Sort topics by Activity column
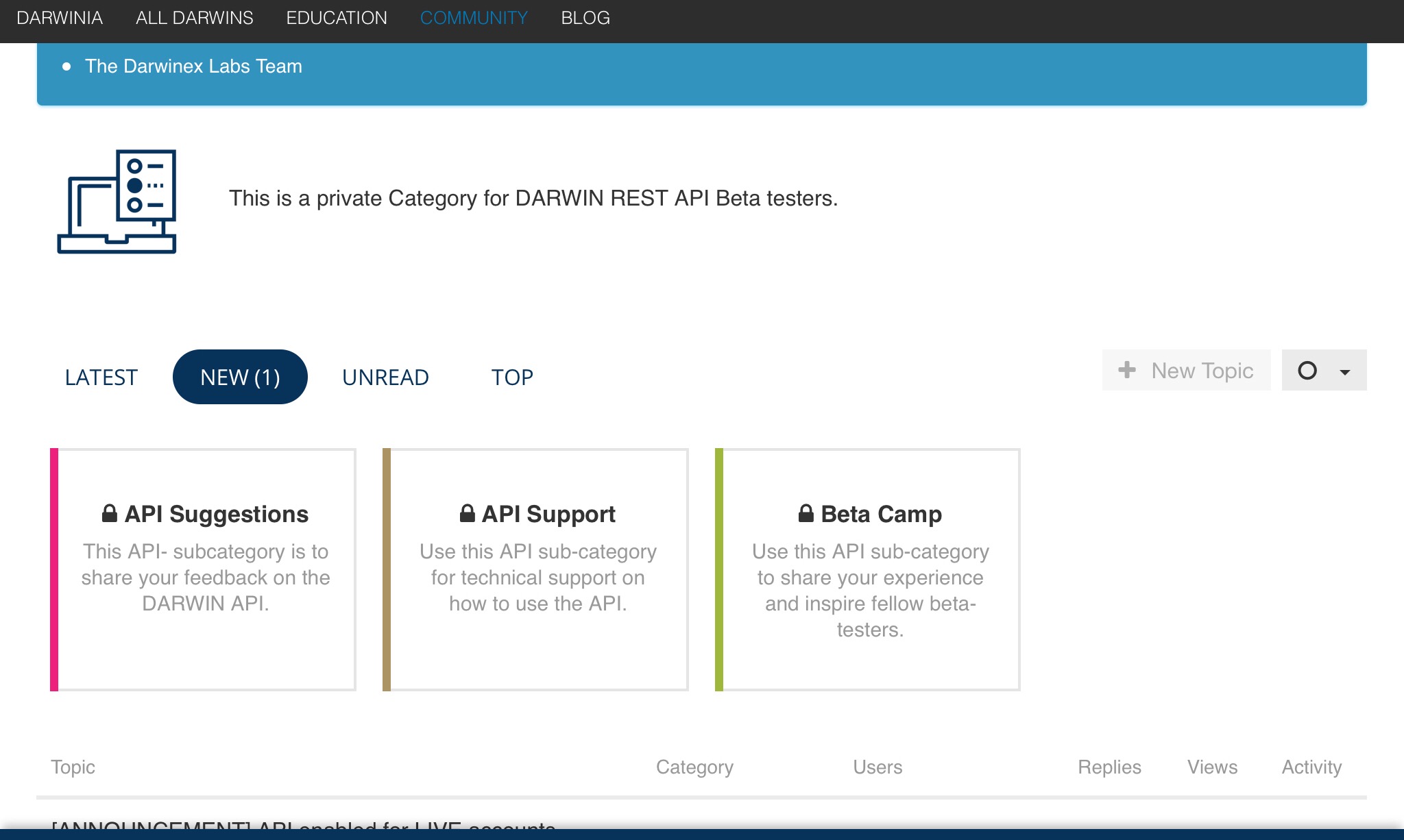Image resolution: width=1404 pixels, height=840 pixels. 1311,767
